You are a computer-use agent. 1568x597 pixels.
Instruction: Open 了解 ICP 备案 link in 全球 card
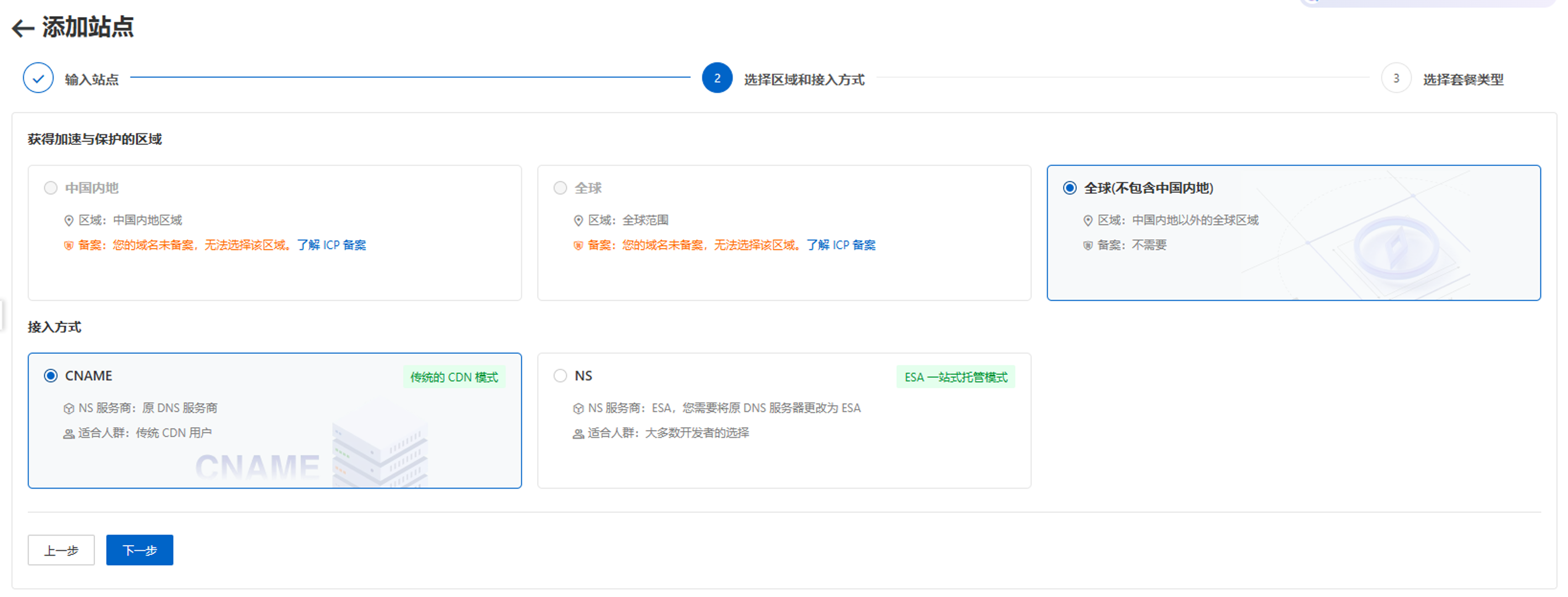tap(840, 245)
